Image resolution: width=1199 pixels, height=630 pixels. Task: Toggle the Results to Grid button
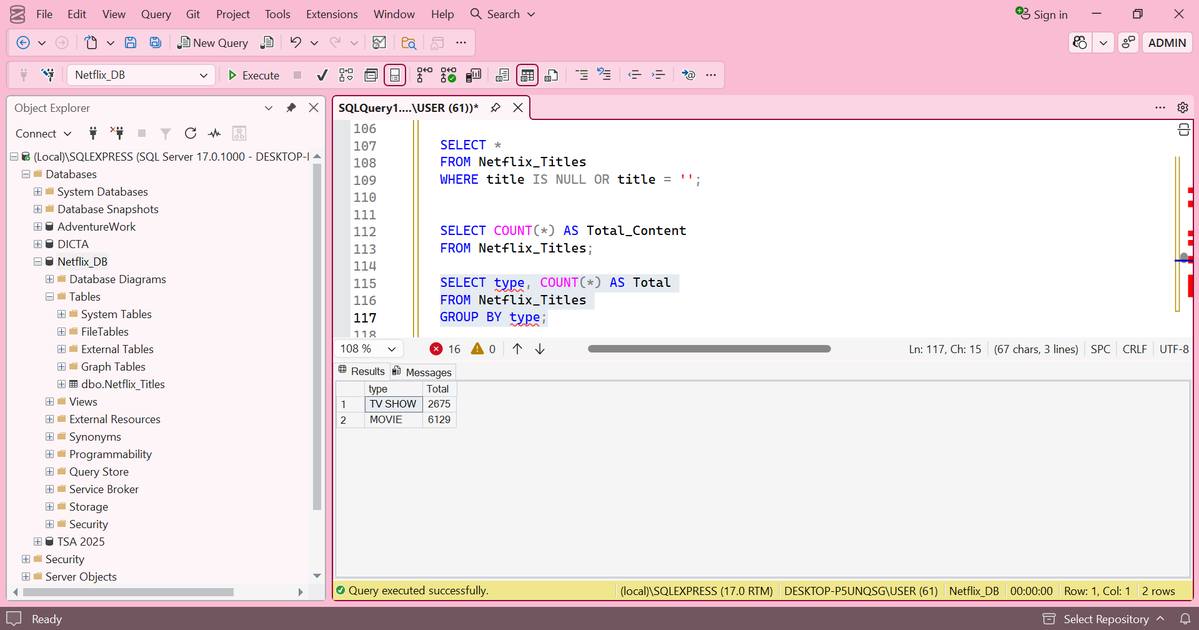tap(527, 75)
